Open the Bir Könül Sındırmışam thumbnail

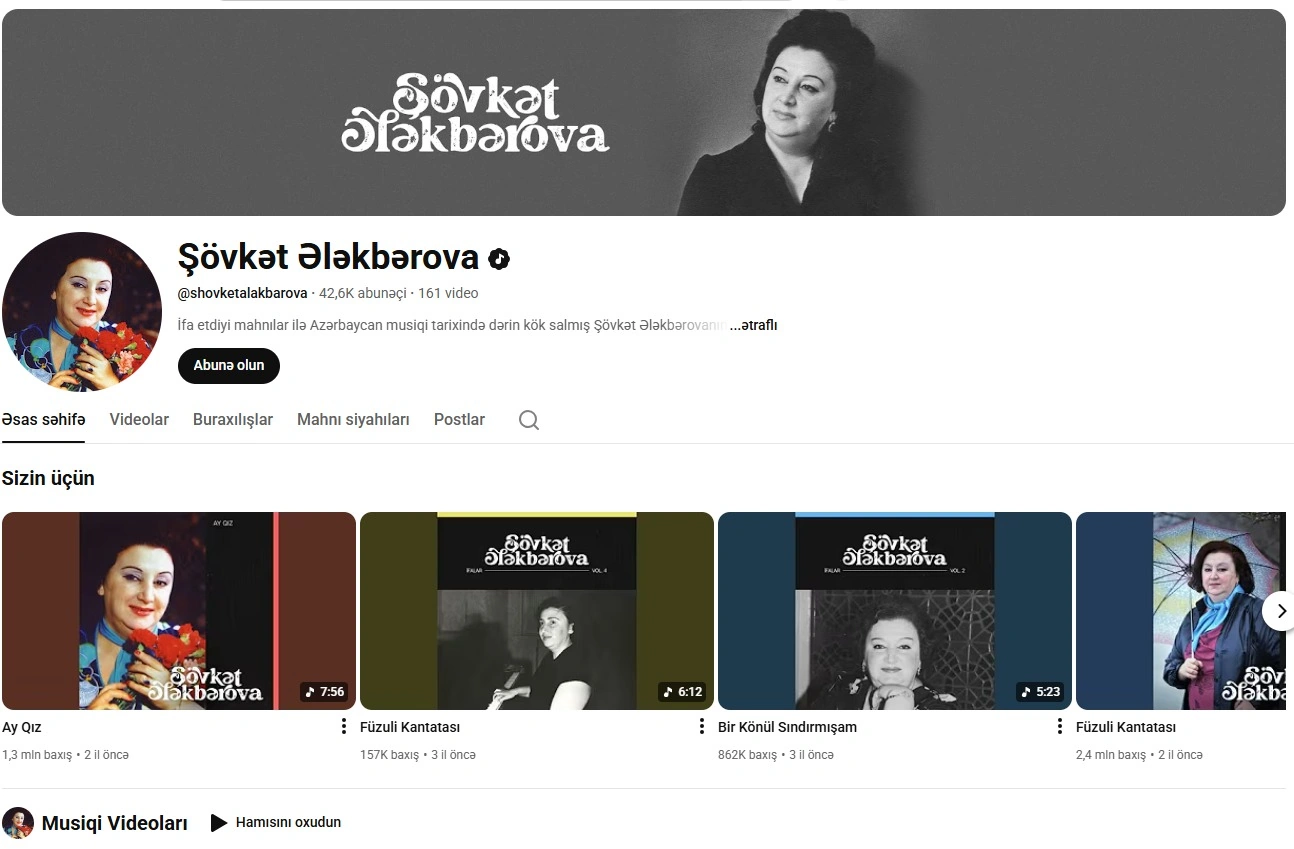click(x=895, y=611)
